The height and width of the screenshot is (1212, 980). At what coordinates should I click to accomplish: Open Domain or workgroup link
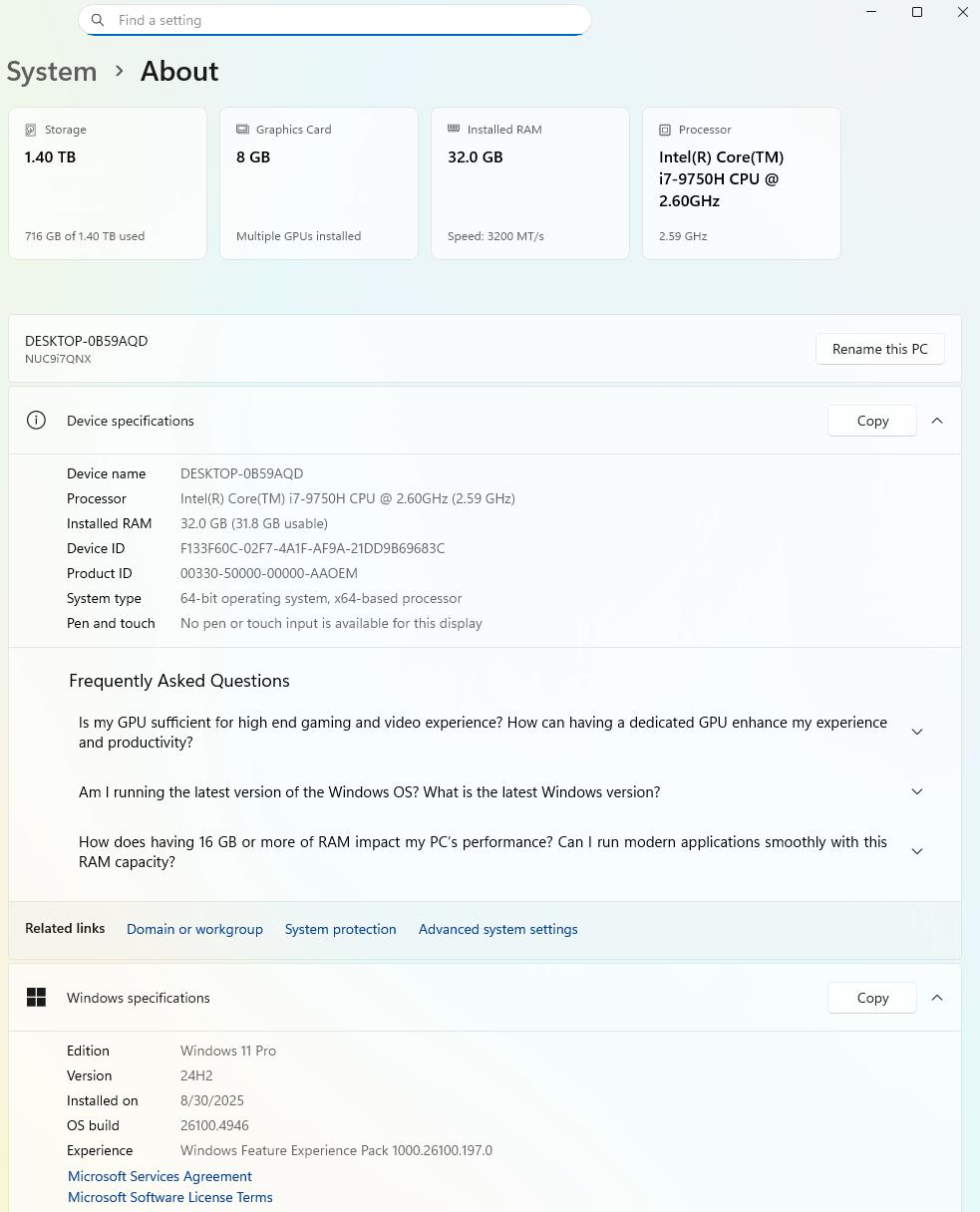194,929
